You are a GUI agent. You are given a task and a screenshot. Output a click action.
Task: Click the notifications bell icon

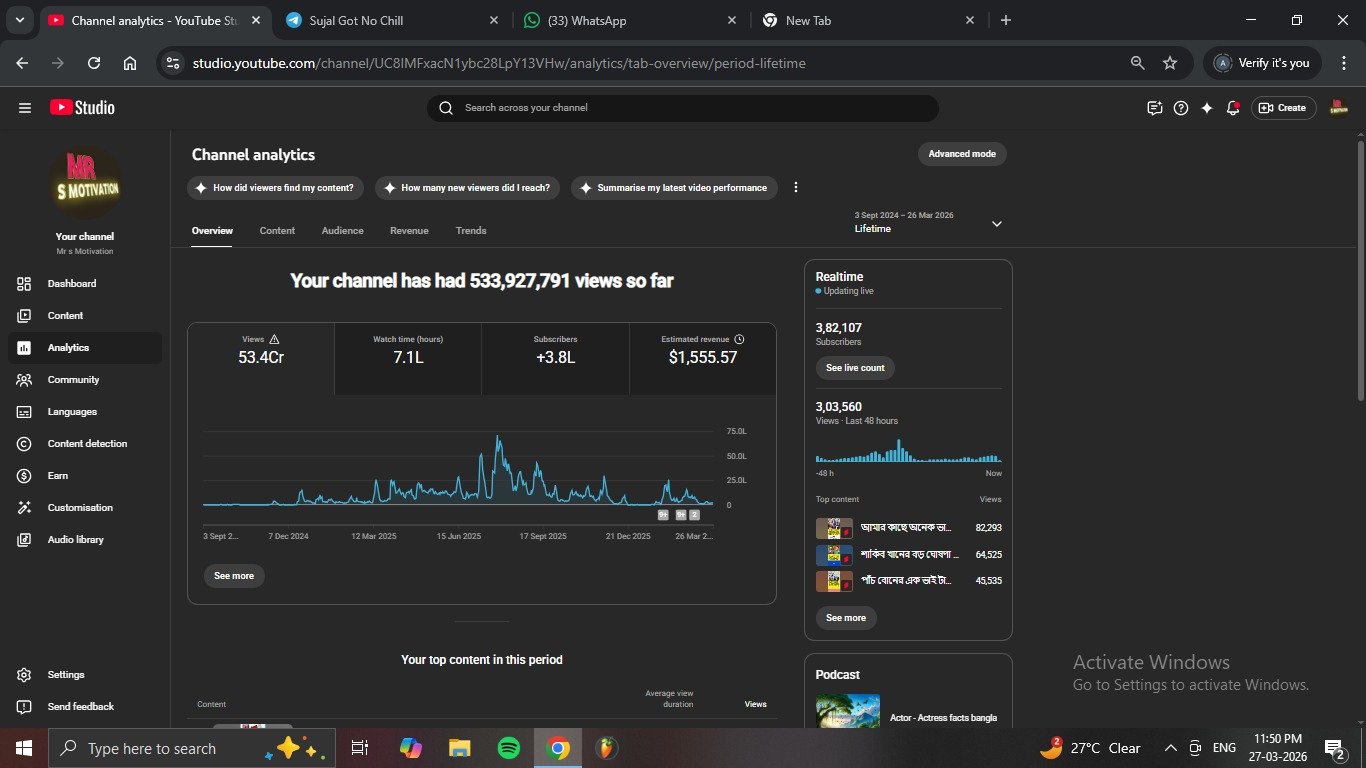tap(1233, 108)
